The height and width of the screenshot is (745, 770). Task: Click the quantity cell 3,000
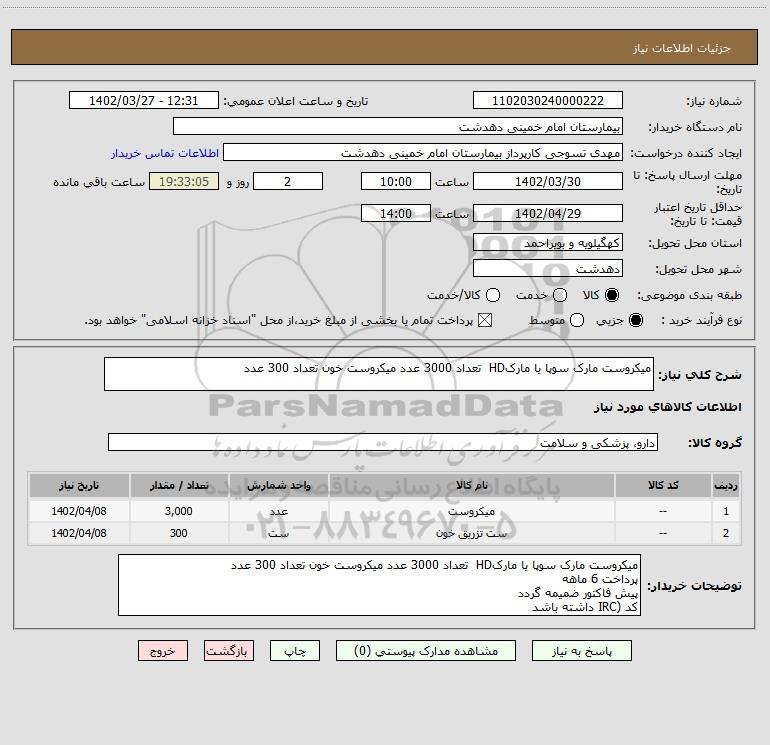point(179,511)
